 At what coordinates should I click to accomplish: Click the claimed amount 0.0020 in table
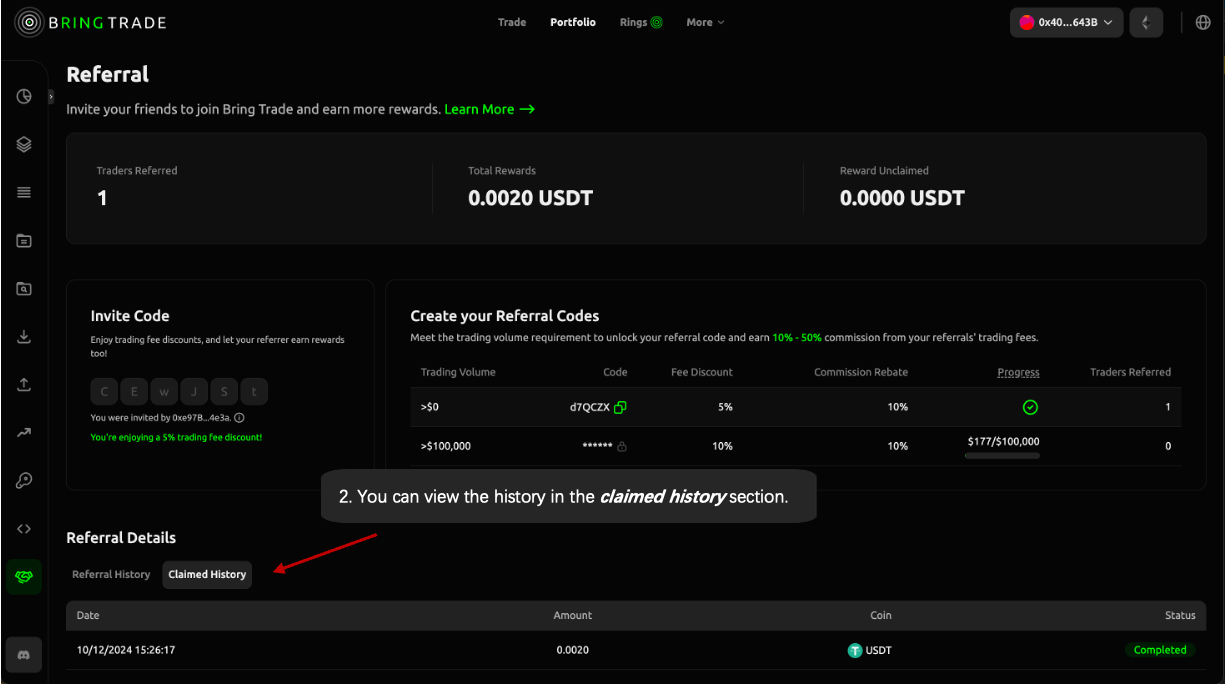[573, 650]
